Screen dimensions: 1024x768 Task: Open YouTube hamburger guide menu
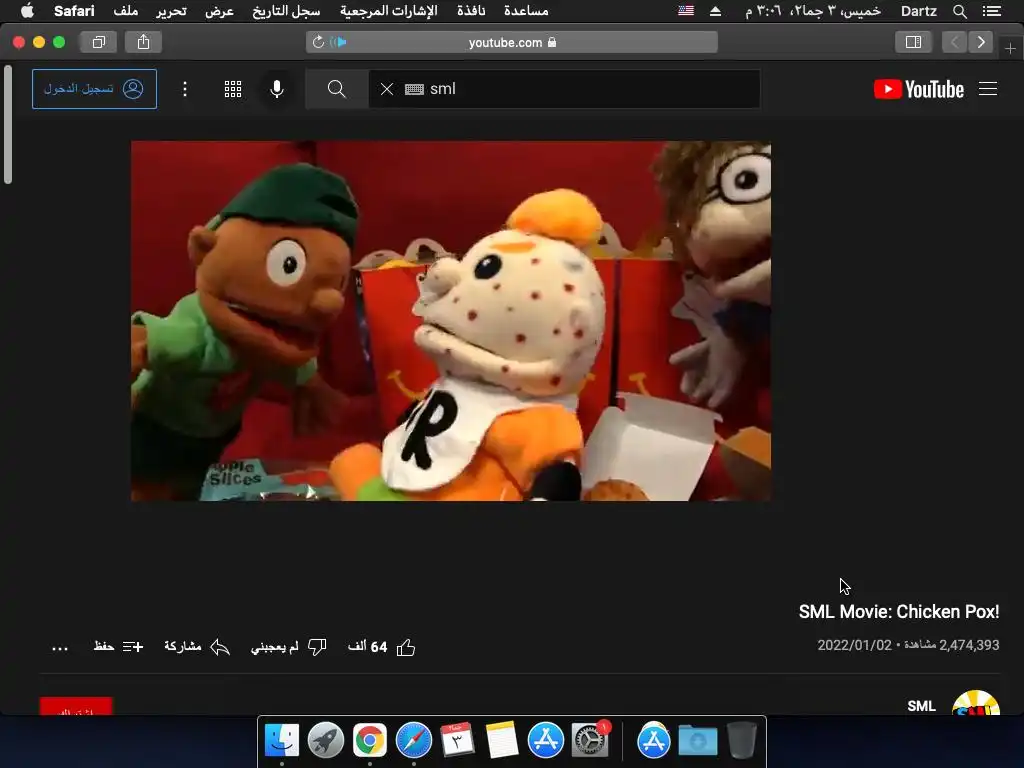click(x=987, y=89)
